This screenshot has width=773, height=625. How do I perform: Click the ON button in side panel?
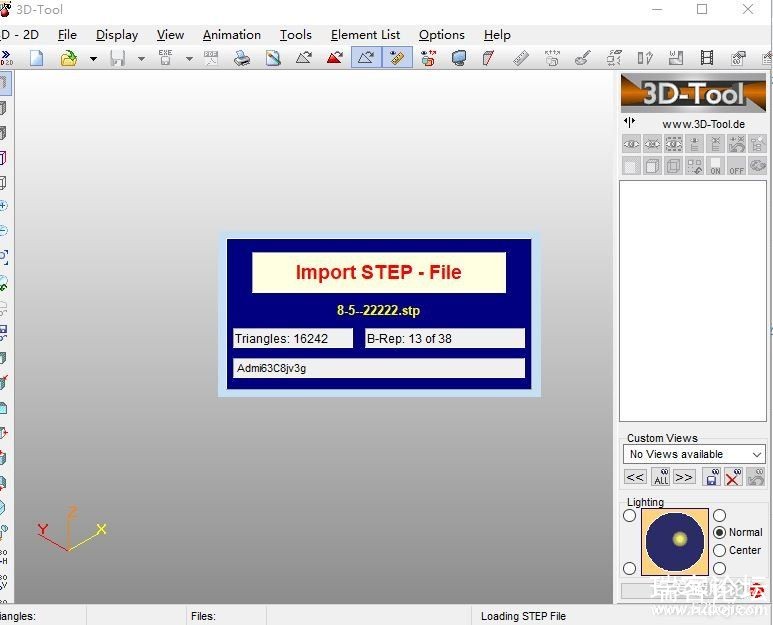pos(715,166)
